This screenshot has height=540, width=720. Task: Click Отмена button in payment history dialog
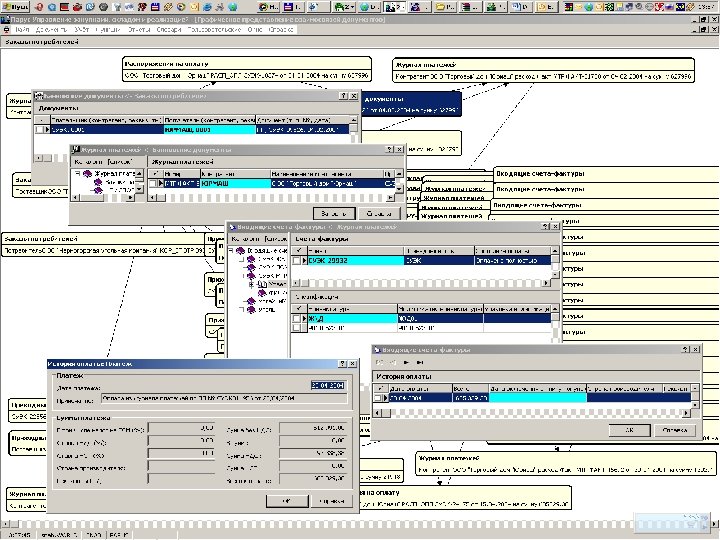[x=332, y=501]
